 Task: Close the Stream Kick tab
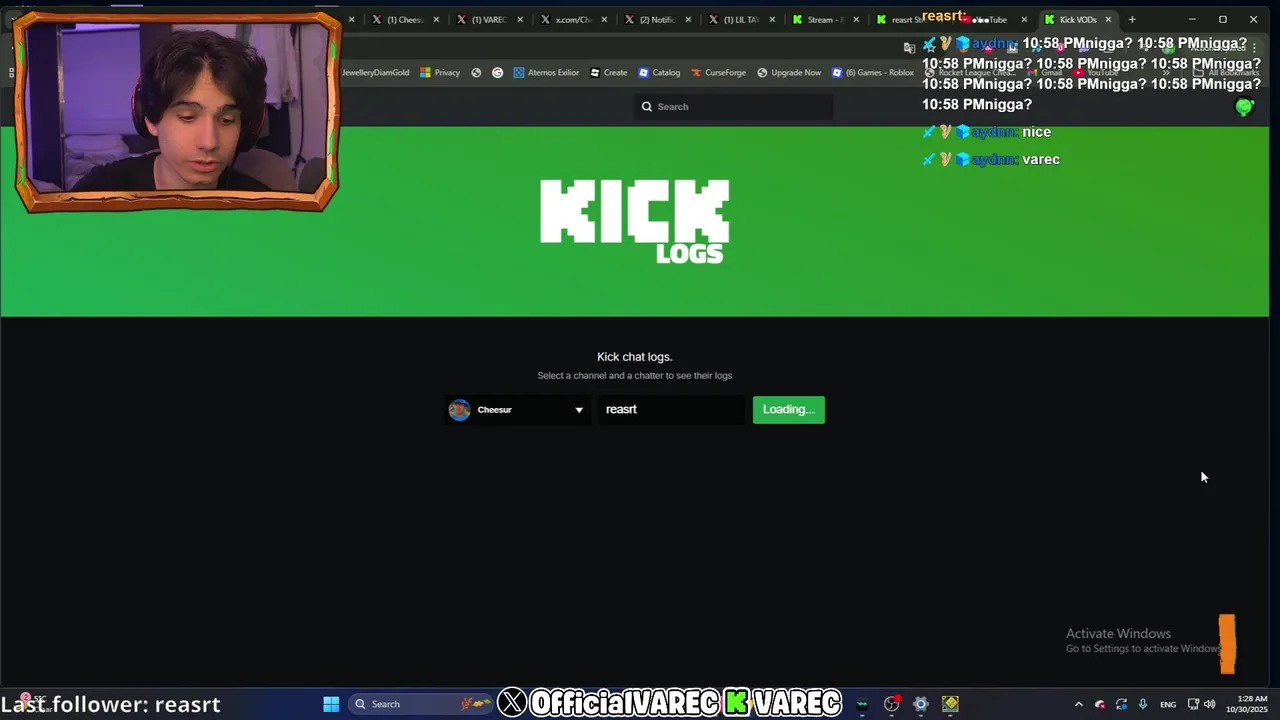856,19
